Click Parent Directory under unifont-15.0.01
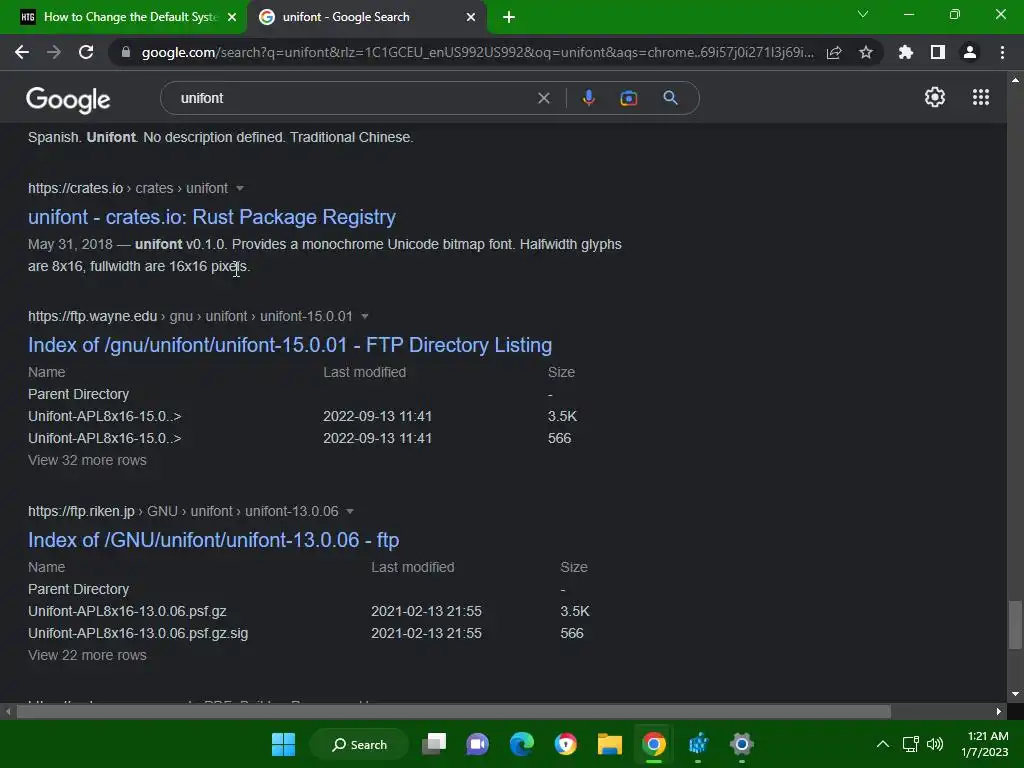1024x768 pixels. tap(78, 394)
